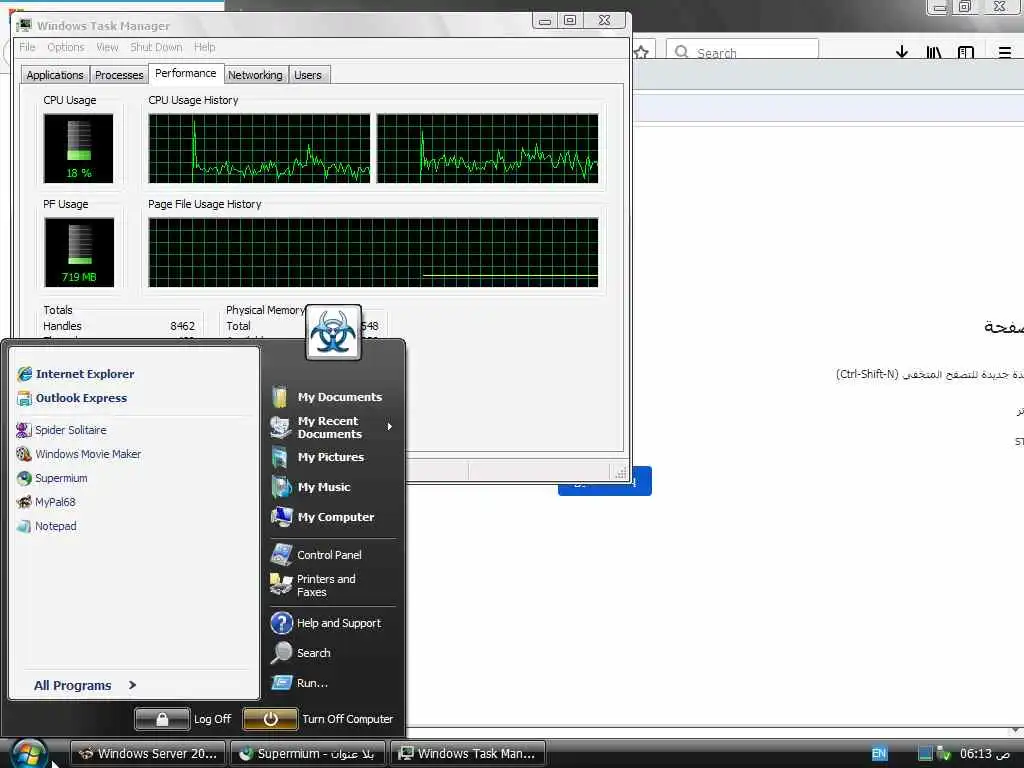The height and width of the screenshot is (768, 1024).
Task: Switch to the Networking tab
Action: coord(255,74)
